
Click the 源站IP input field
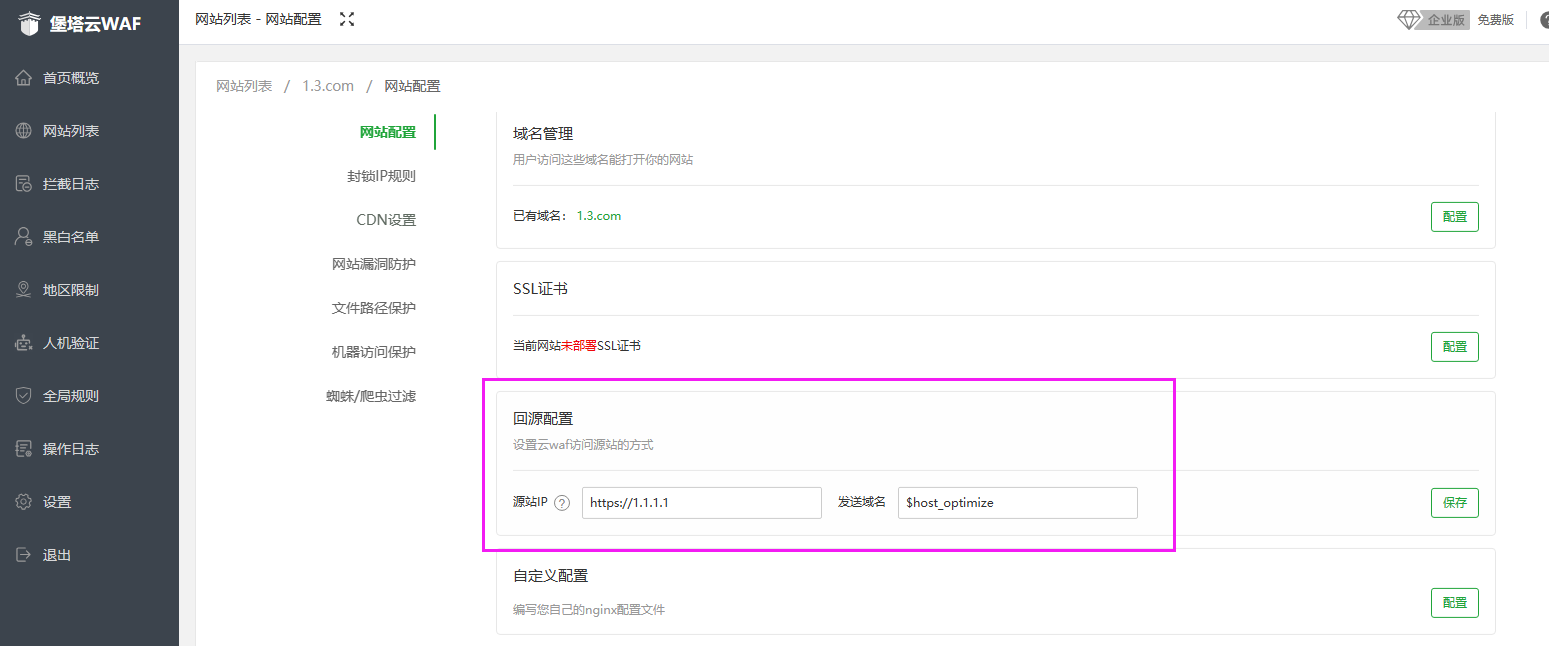click(x=701, y=503)
